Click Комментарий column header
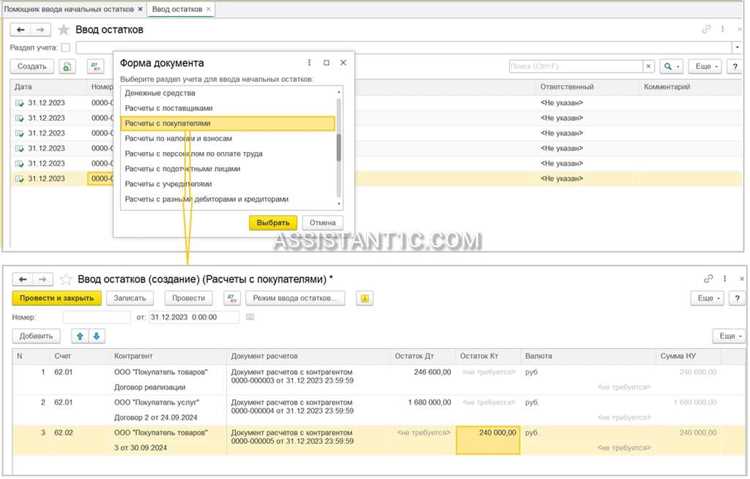 click(x=667, y=87)
